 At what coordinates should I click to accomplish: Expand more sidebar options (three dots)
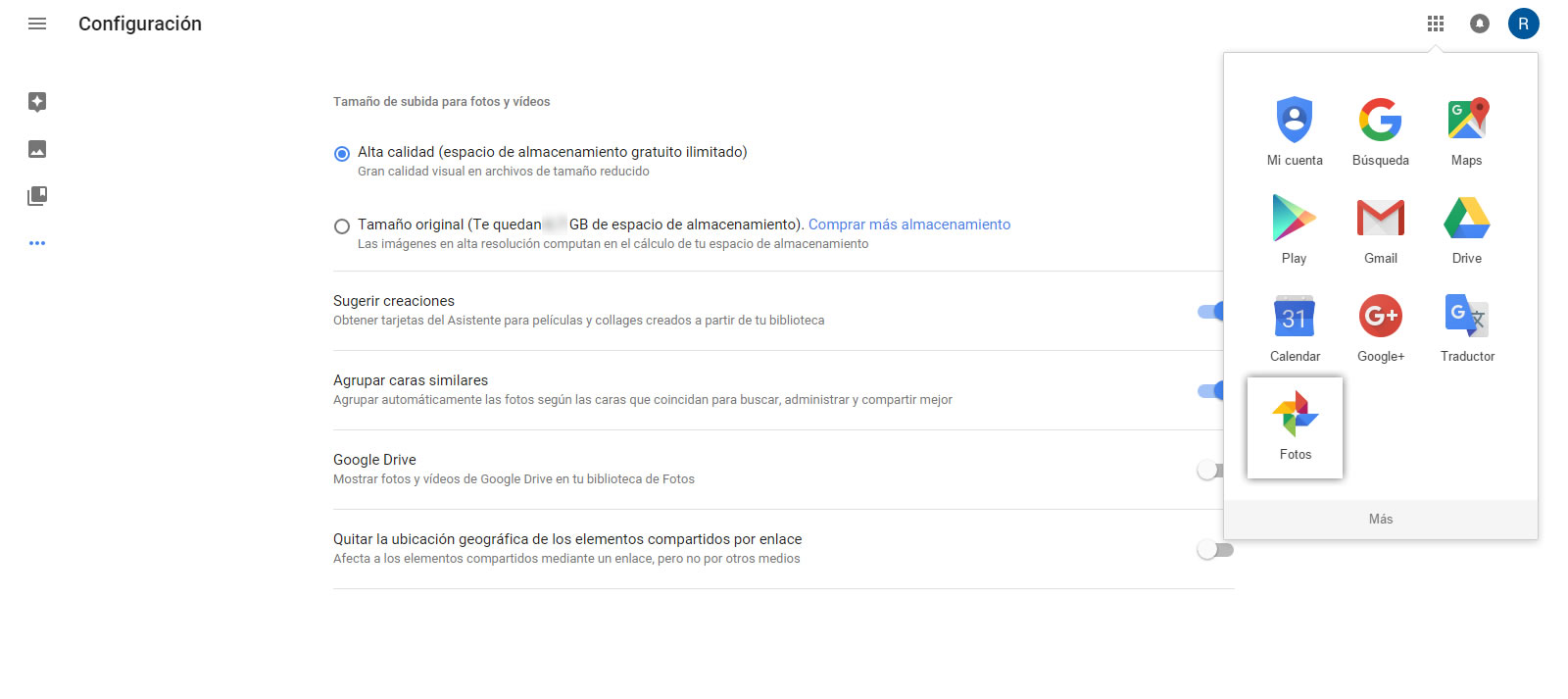37,243
